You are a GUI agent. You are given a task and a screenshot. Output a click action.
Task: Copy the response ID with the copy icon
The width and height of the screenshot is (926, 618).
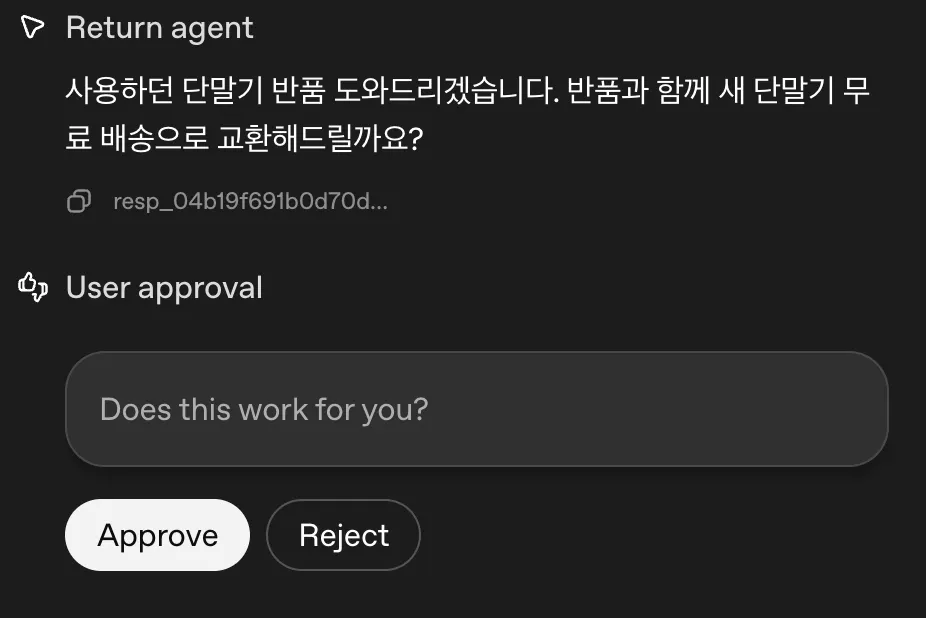[79, 201]
